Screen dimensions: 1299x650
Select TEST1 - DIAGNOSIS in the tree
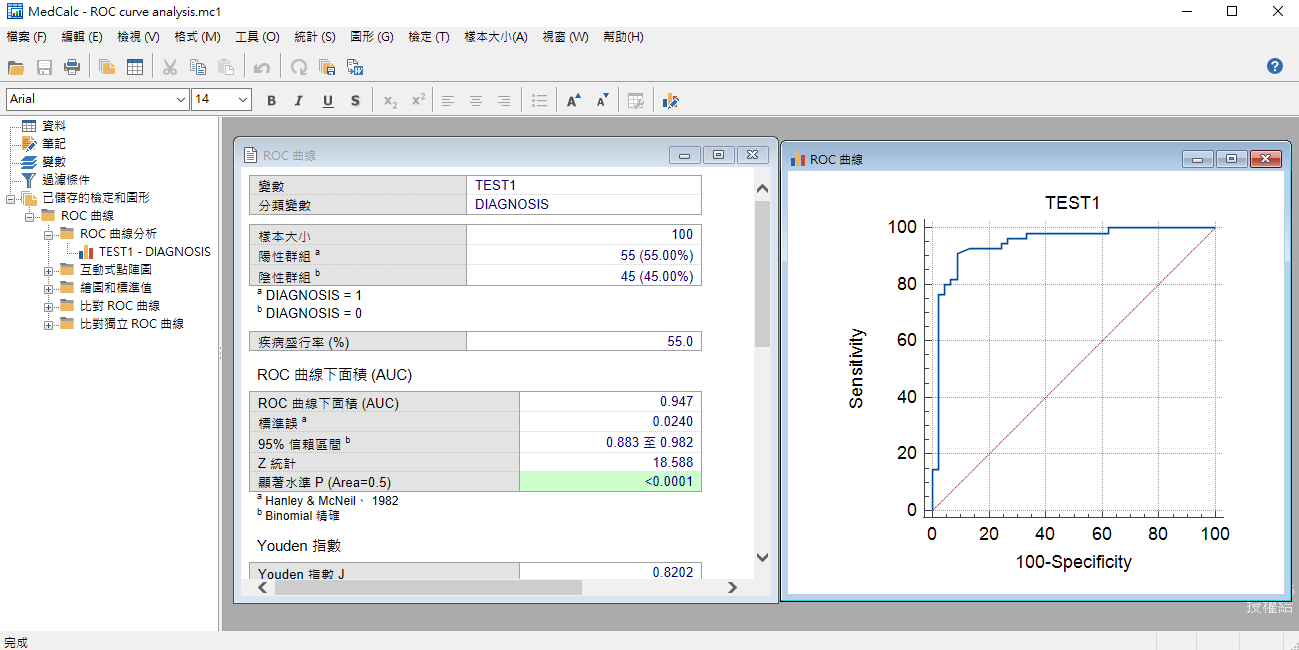coord(155,252)
